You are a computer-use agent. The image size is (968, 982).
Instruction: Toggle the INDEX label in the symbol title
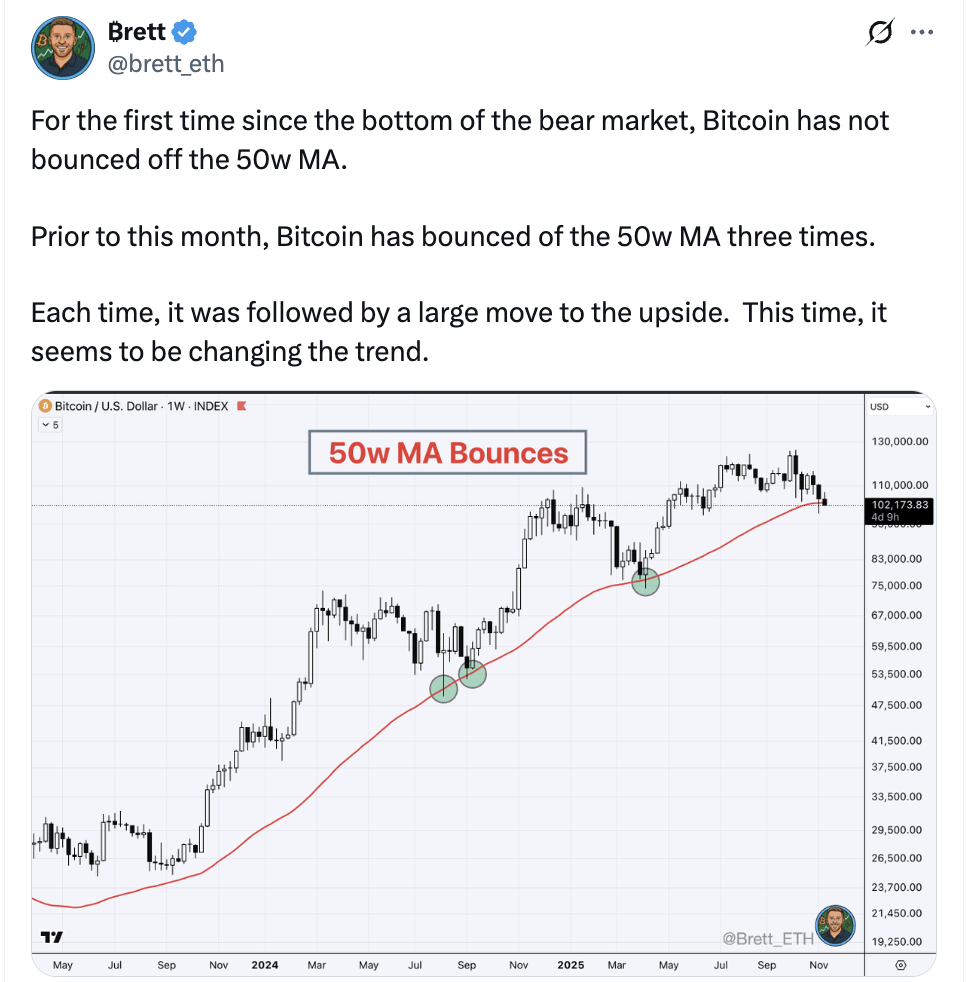pos(212,407)
